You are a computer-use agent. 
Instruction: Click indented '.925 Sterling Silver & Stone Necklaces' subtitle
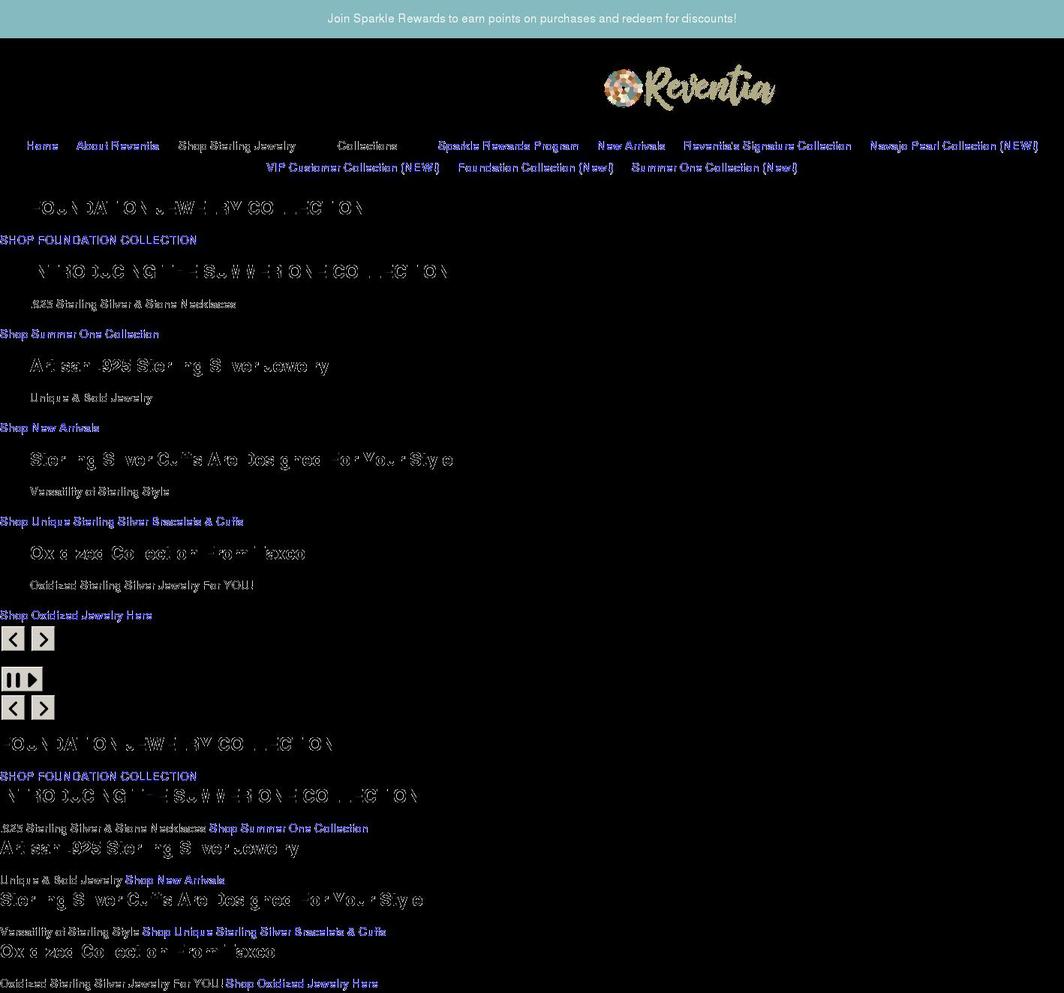[133, 304]
